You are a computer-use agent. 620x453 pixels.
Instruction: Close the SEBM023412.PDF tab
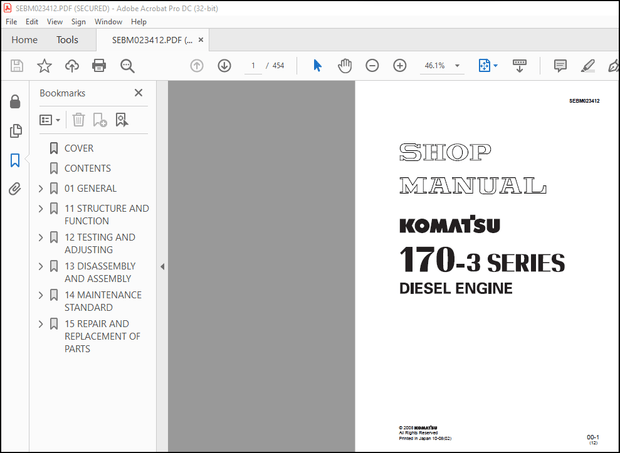(x=201, y=40)
